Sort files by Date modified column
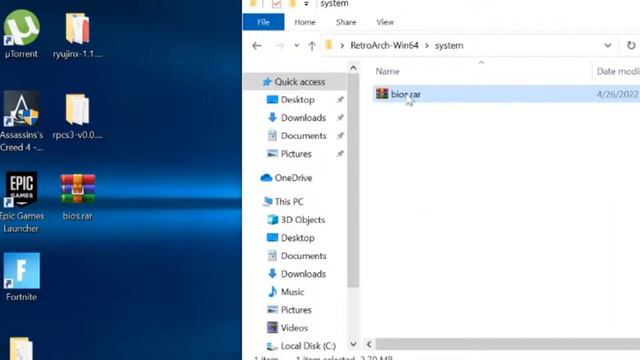 pyautogui.click(x=617, y=71)
